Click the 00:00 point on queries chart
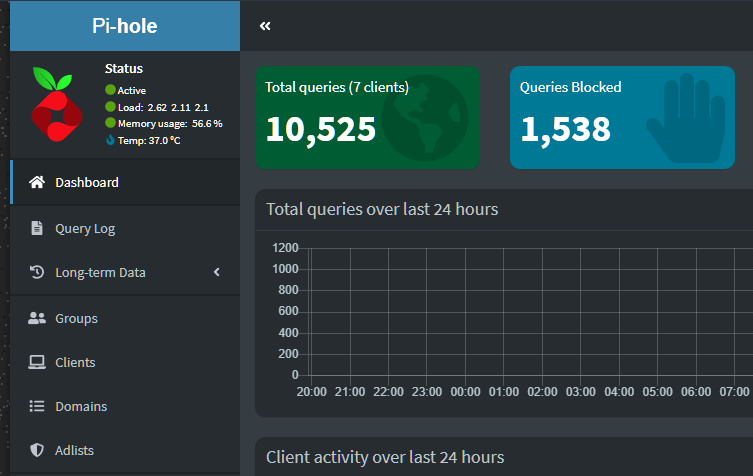 point(465,375)
